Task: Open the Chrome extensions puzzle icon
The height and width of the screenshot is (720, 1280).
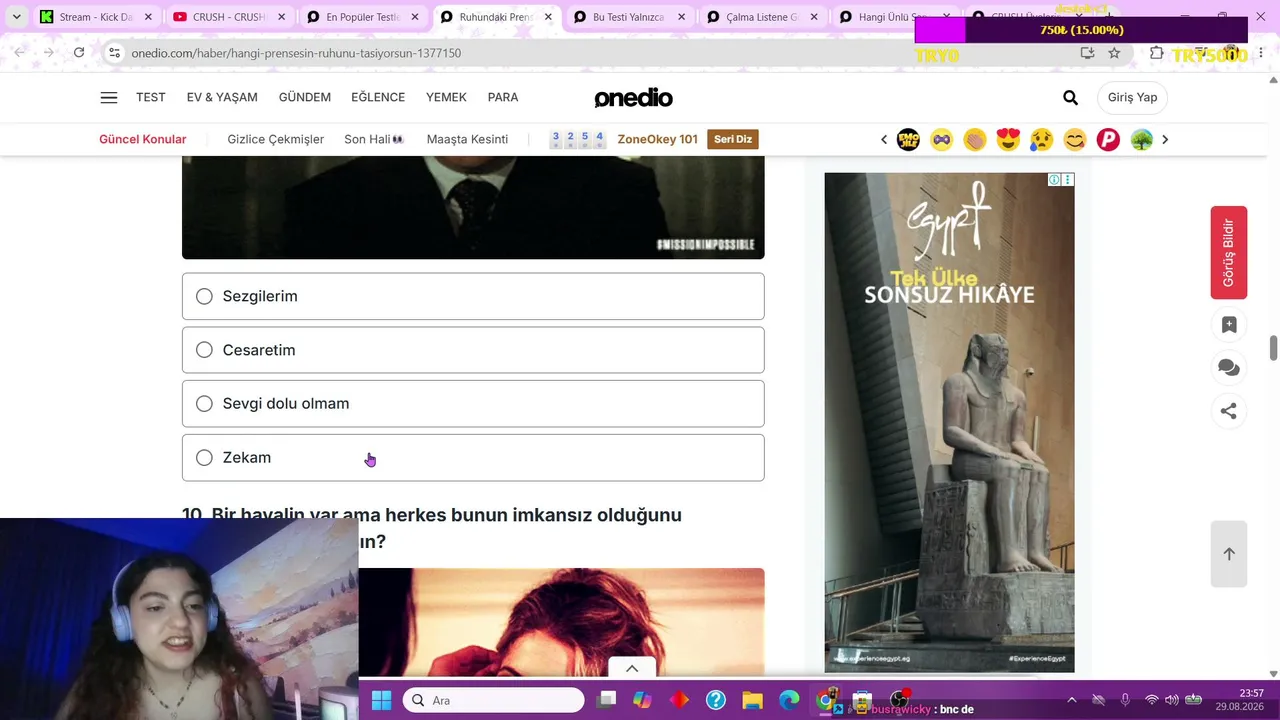Action: [x=1157, y=53]
